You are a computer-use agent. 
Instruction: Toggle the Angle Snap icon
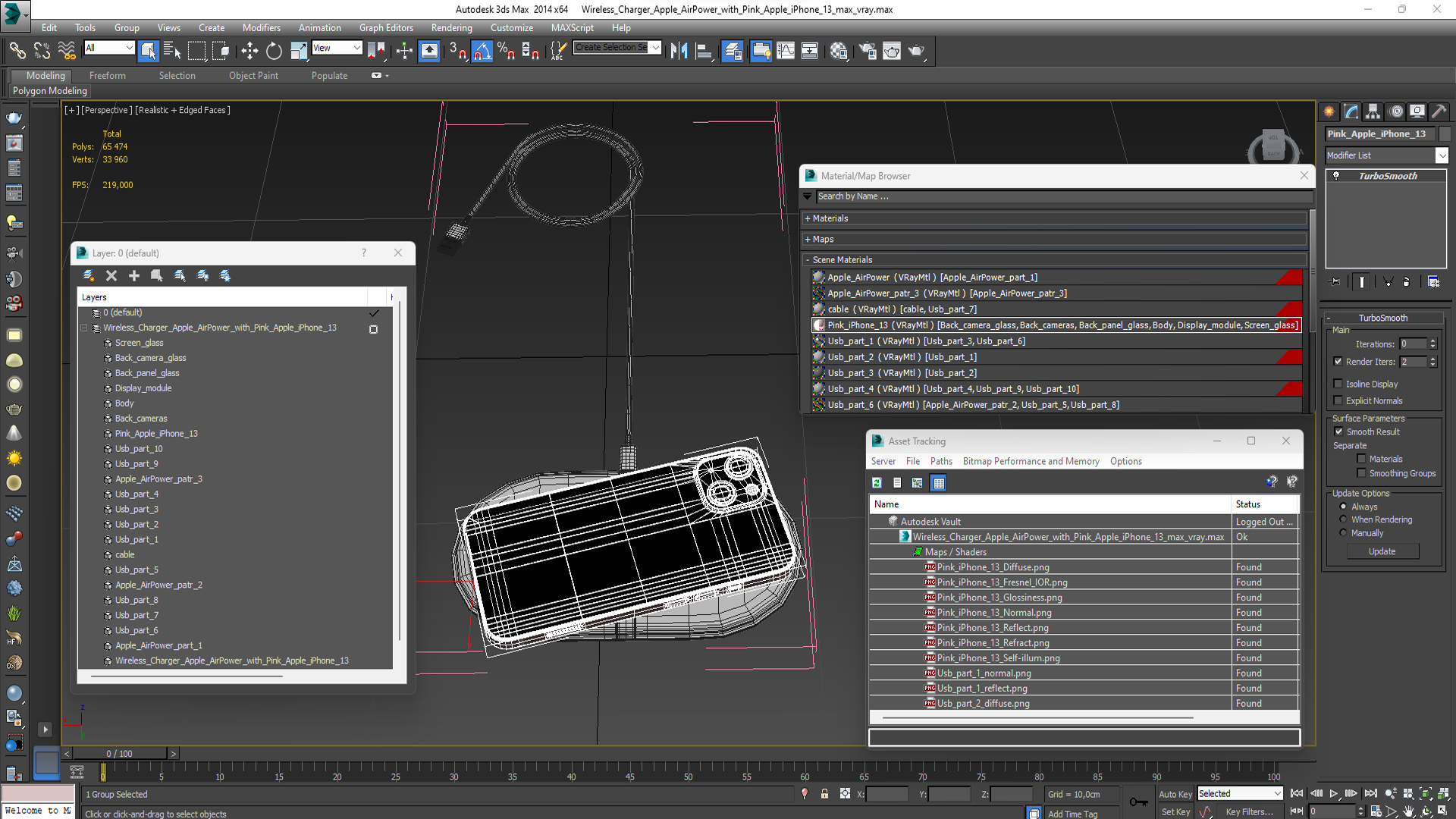point(482,51)
